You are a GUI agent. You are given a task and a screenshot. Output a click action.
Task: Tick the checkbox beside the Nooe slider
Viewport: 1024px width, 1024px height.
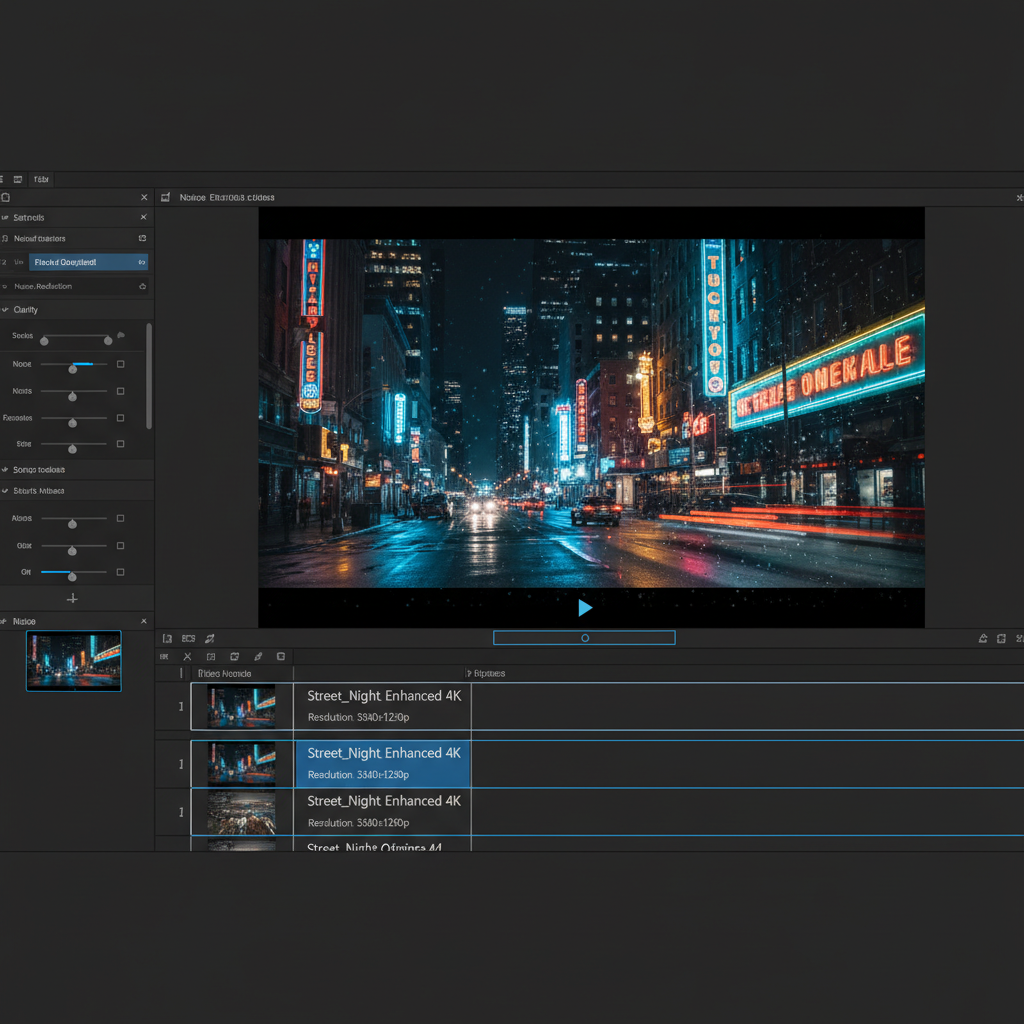point(120,364)
